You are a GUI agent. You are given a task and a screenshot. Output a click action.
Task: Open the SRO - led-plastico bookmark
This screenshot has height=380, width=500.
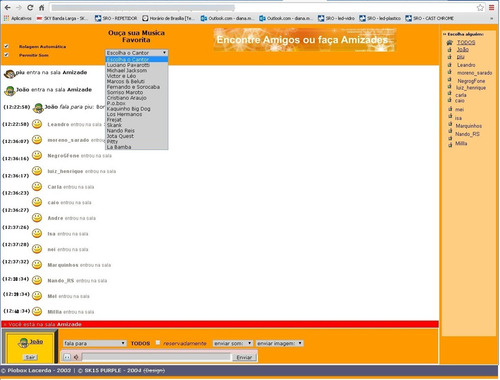[380, 18]
